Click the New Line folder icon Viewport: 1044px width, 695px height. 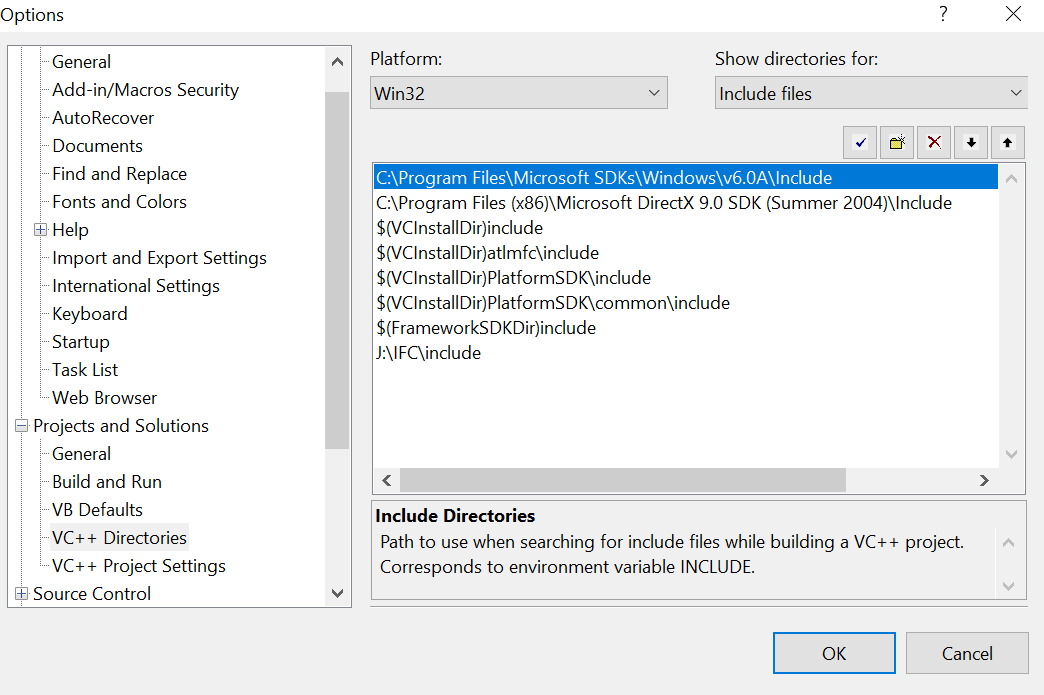pos(897,143)
